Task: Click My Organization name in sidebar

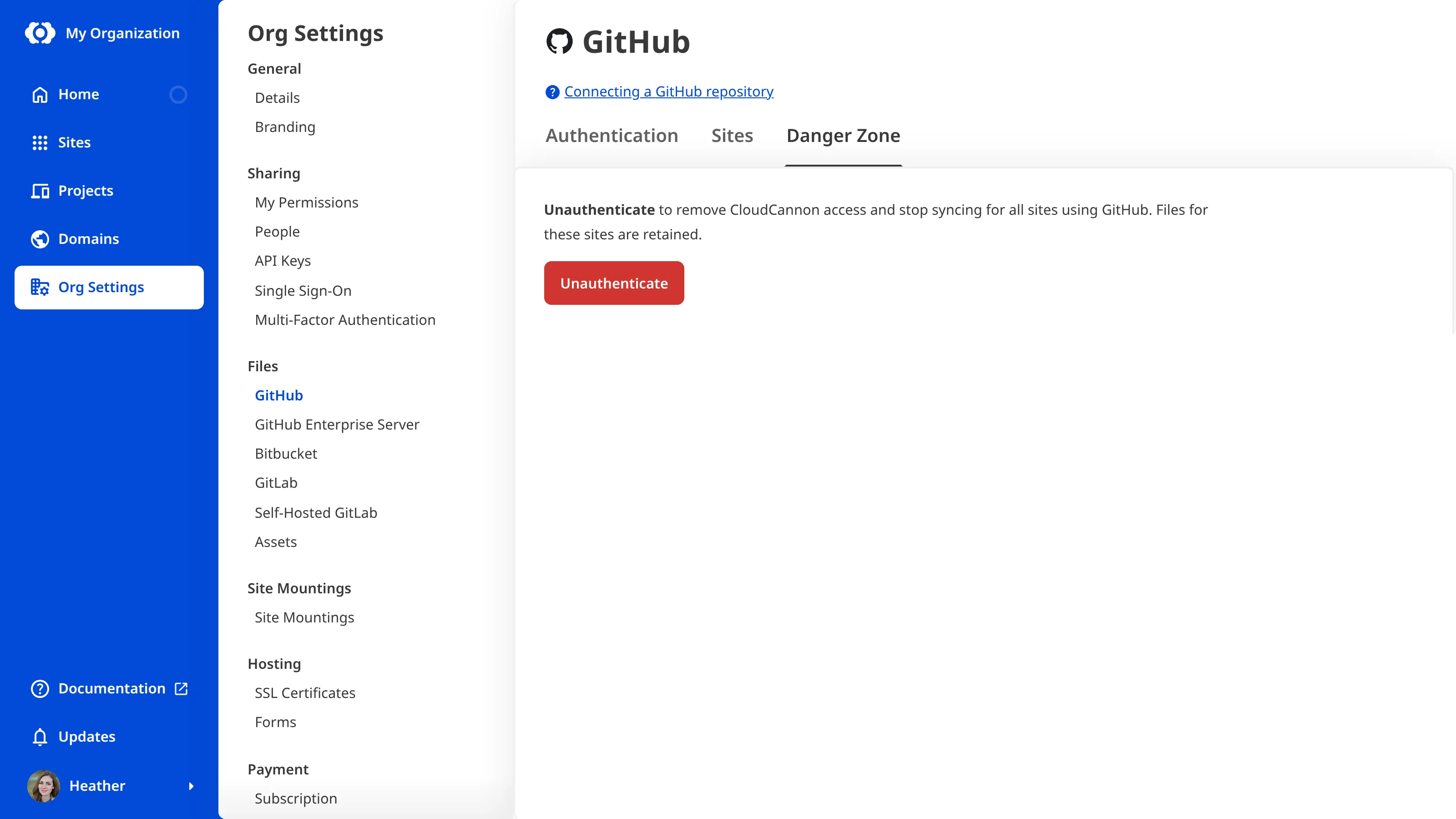Action: click(123, 33)
